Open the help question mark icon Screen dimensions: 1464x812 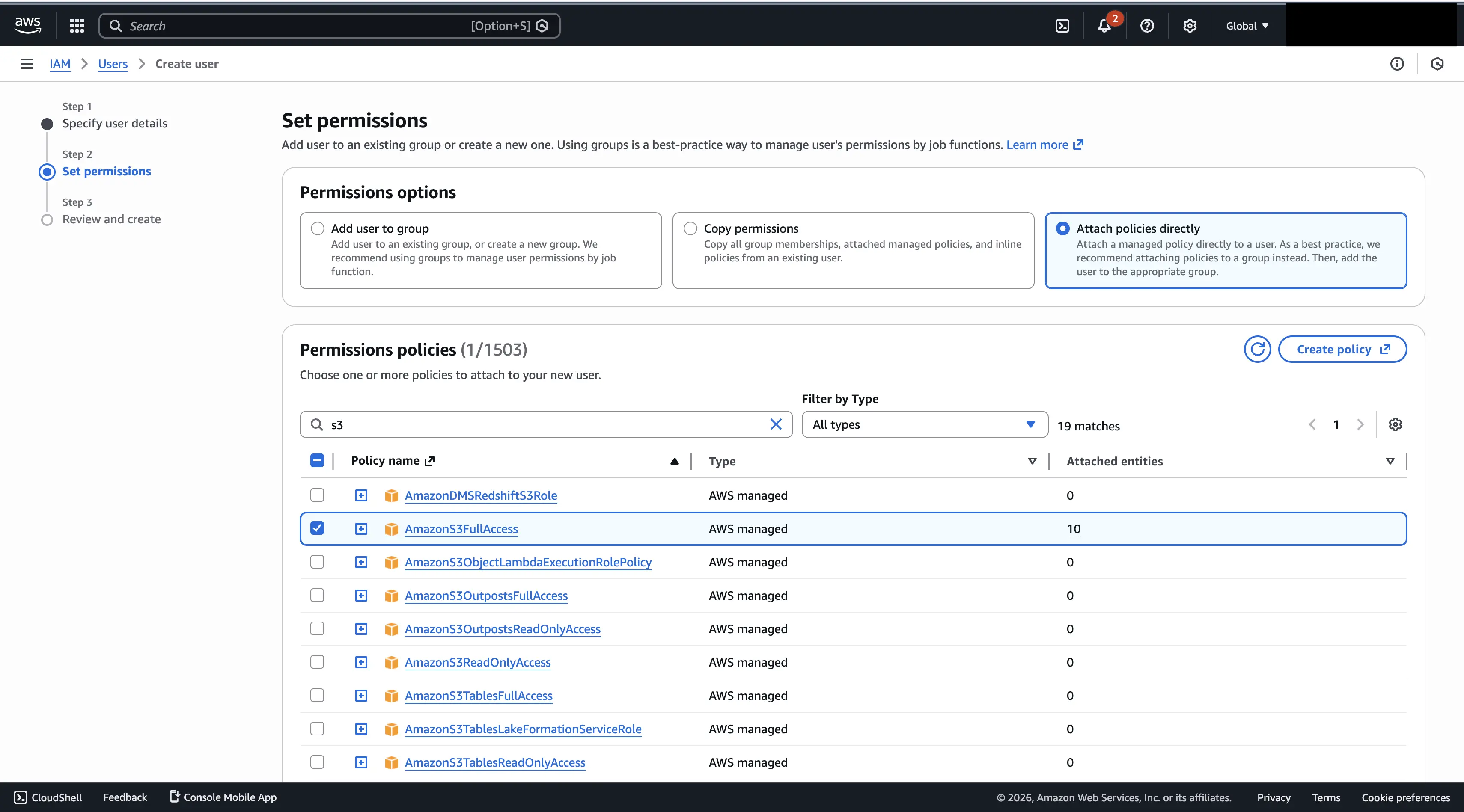[1147, 26]
